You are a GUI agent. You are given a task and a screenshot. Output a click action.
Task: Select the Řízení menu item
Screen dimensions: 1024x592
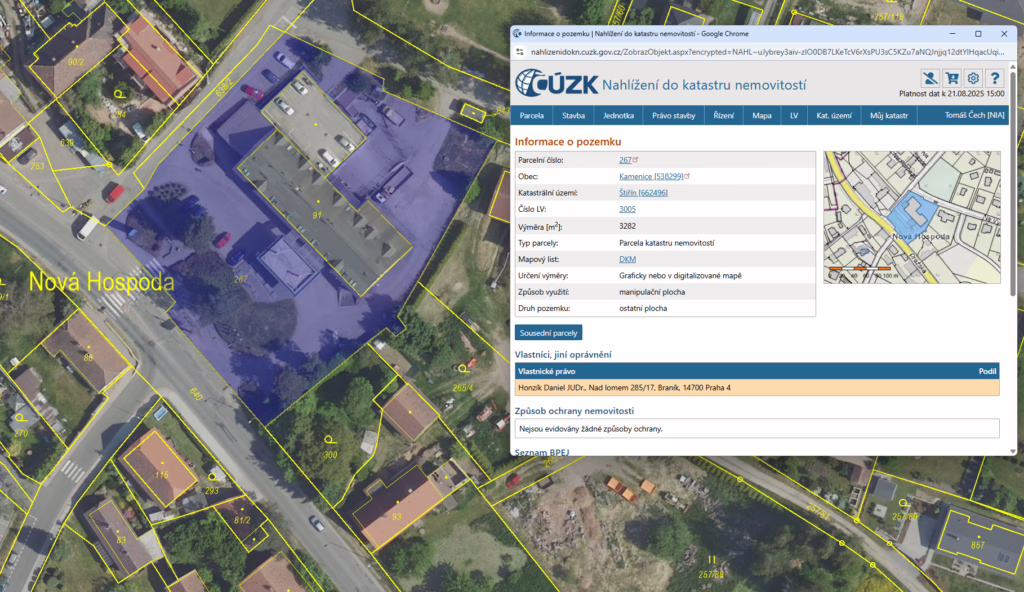click(723, 116)
